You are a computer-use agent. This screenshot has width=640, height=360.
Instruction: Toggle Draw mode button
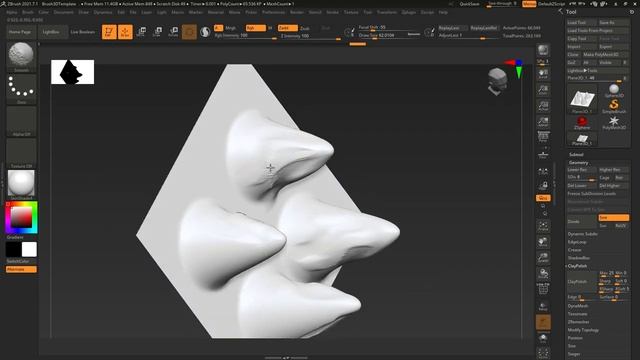click(x=125, y=31)
